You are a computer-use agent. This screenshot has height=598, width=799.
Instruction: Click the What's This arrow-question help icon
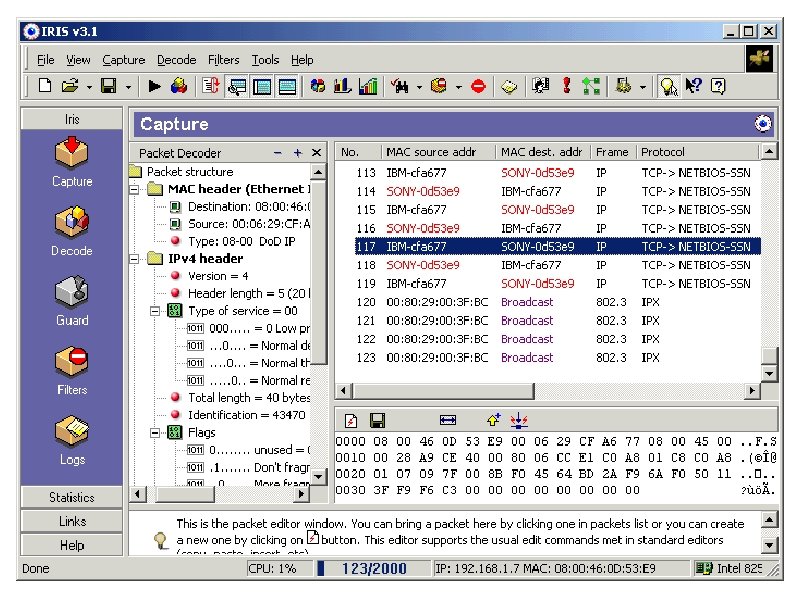pyautogui.click(x=693, y=86)
